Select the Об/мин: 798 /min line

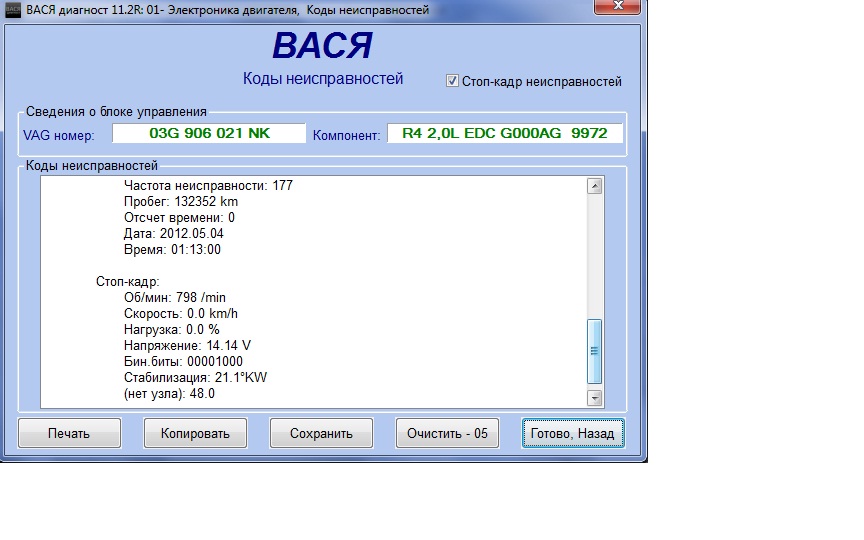coord(176,297)
